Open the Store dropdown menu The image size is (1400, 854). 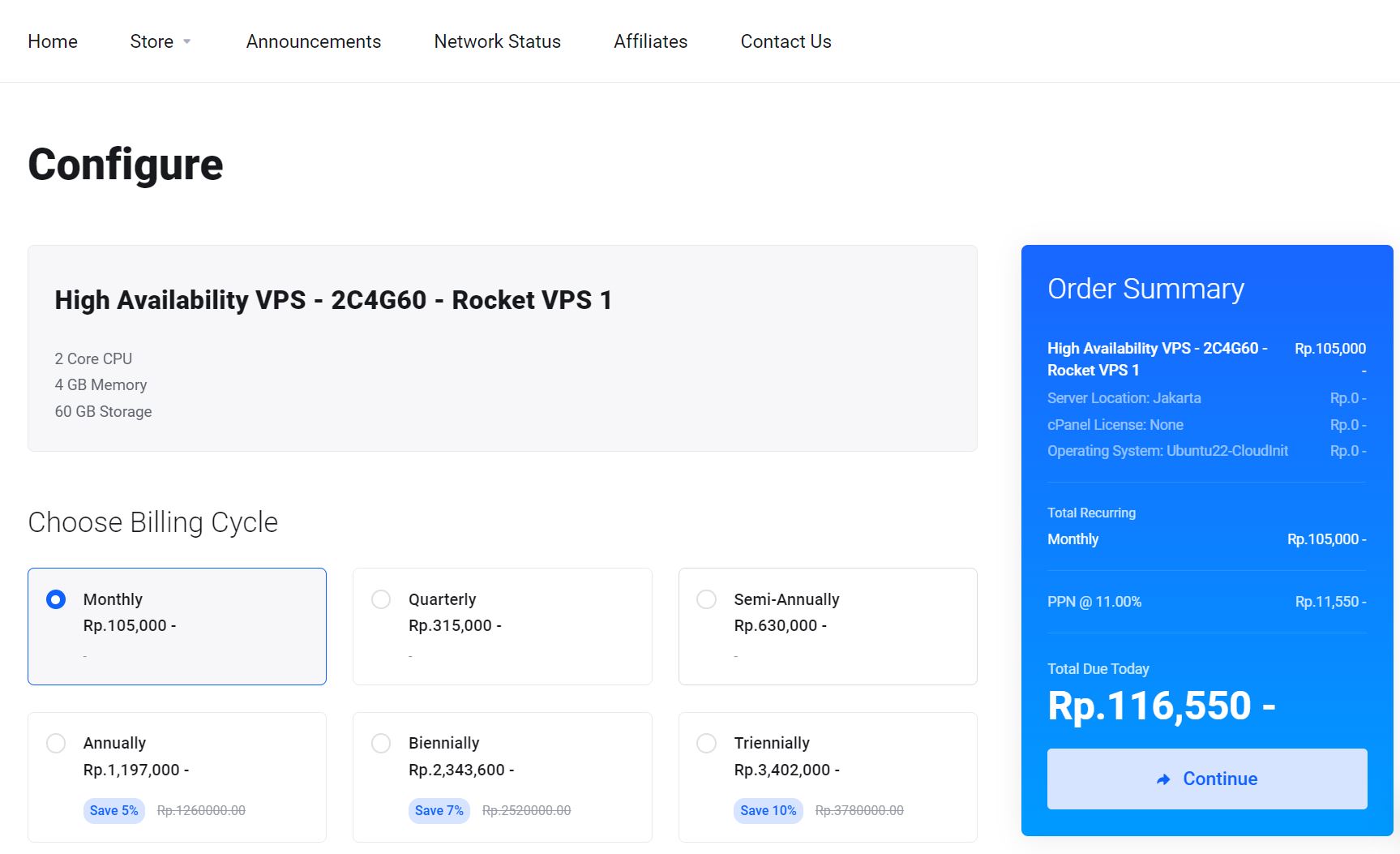pos(153,41)
